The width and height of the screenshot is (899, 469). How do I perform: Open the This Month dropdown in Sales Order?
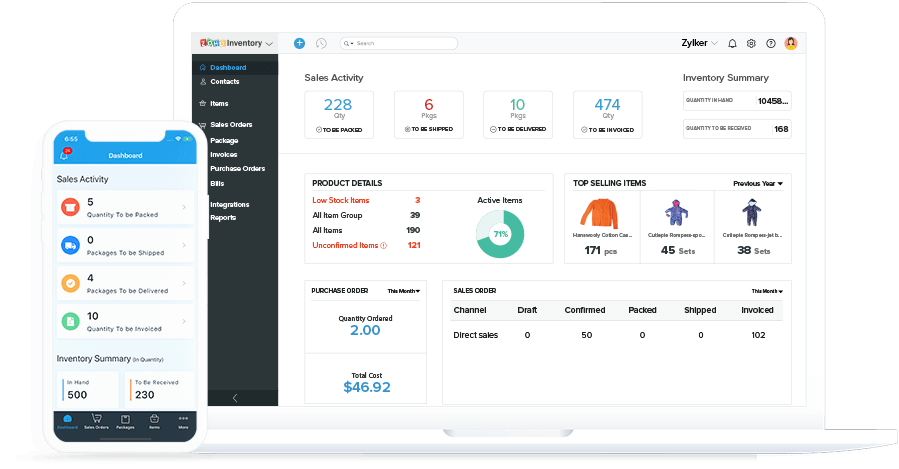[767, 291]
